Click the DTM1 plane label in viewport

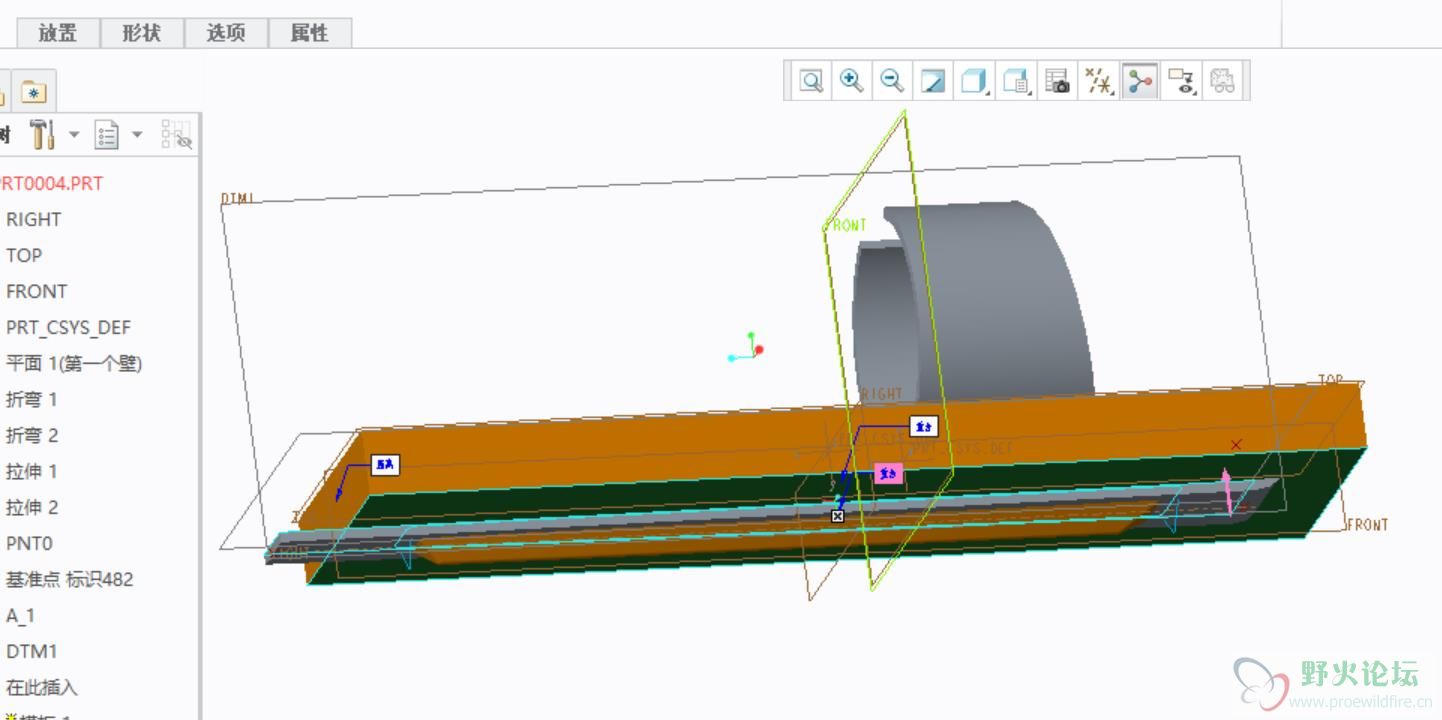pyautogui.click(x=237, y=199)
